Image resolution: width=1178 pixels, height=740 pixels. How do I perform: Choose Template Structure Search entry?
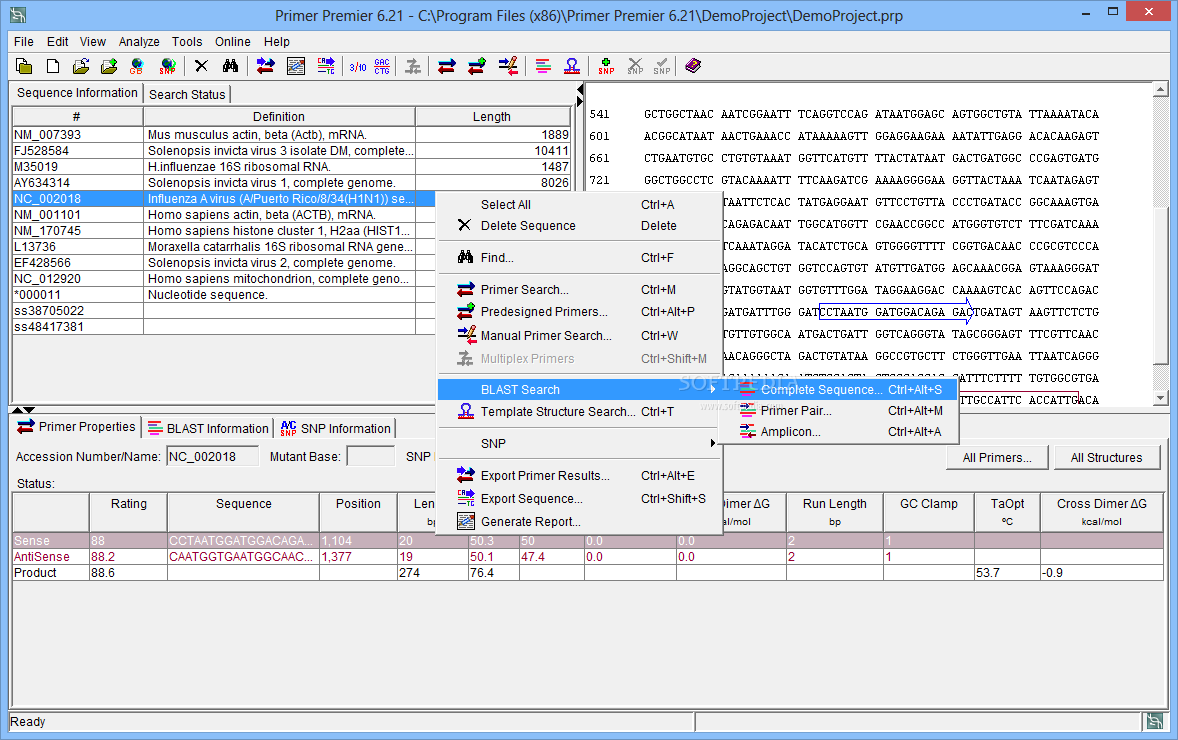click(x=578, y=412)
